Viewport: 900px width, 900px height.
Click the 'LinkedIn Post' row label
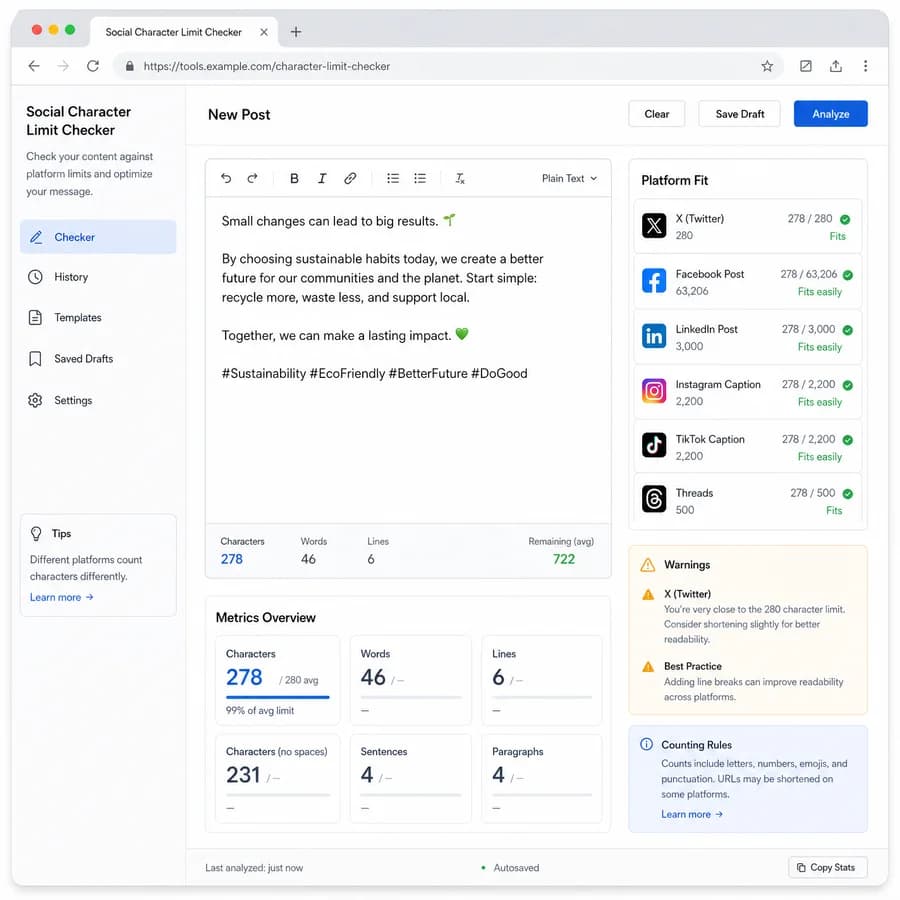pyautogui.click(x=706, y=329)
